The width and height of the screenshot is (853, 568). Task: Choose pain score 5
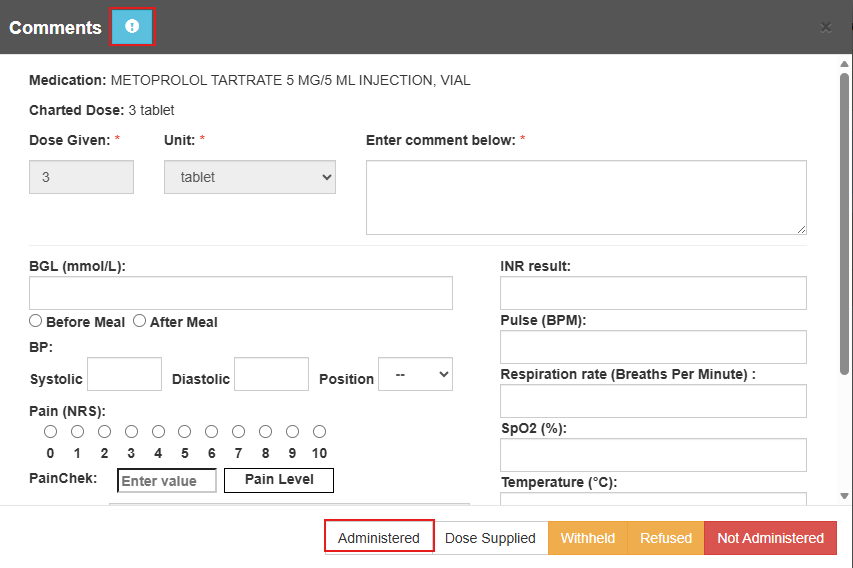point(184,431)
